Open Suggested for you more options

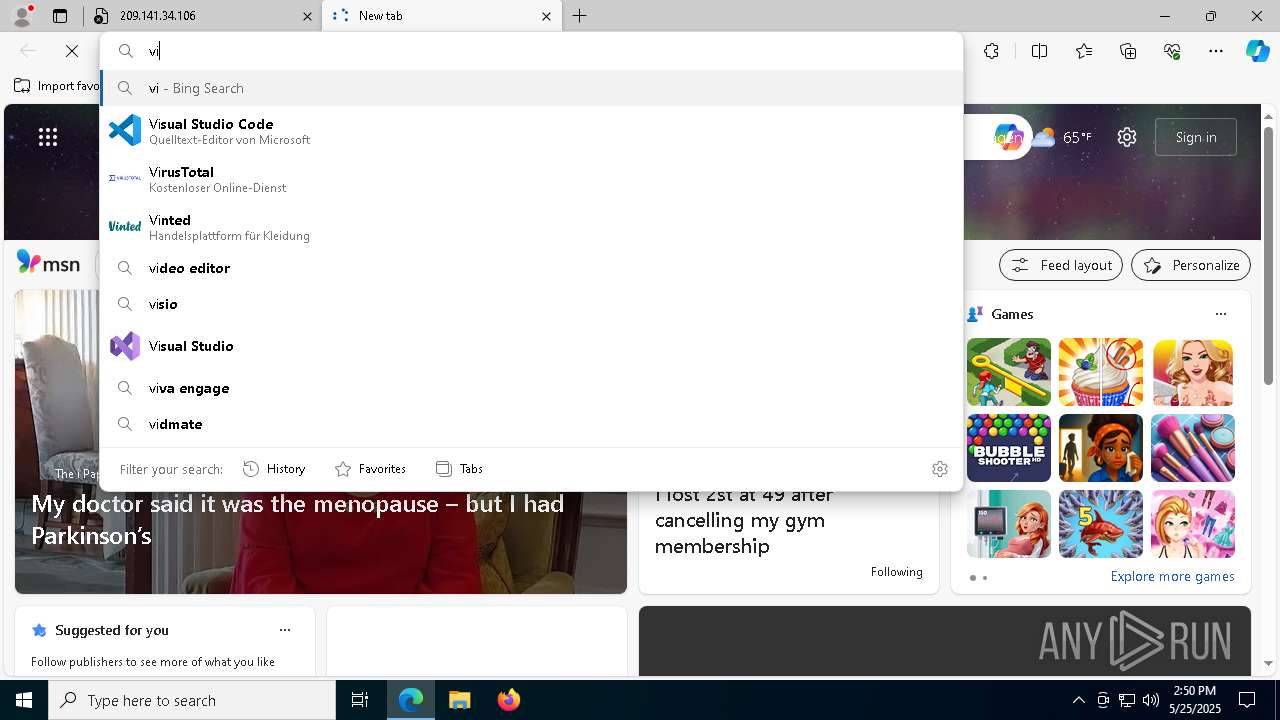coord(285,630)
